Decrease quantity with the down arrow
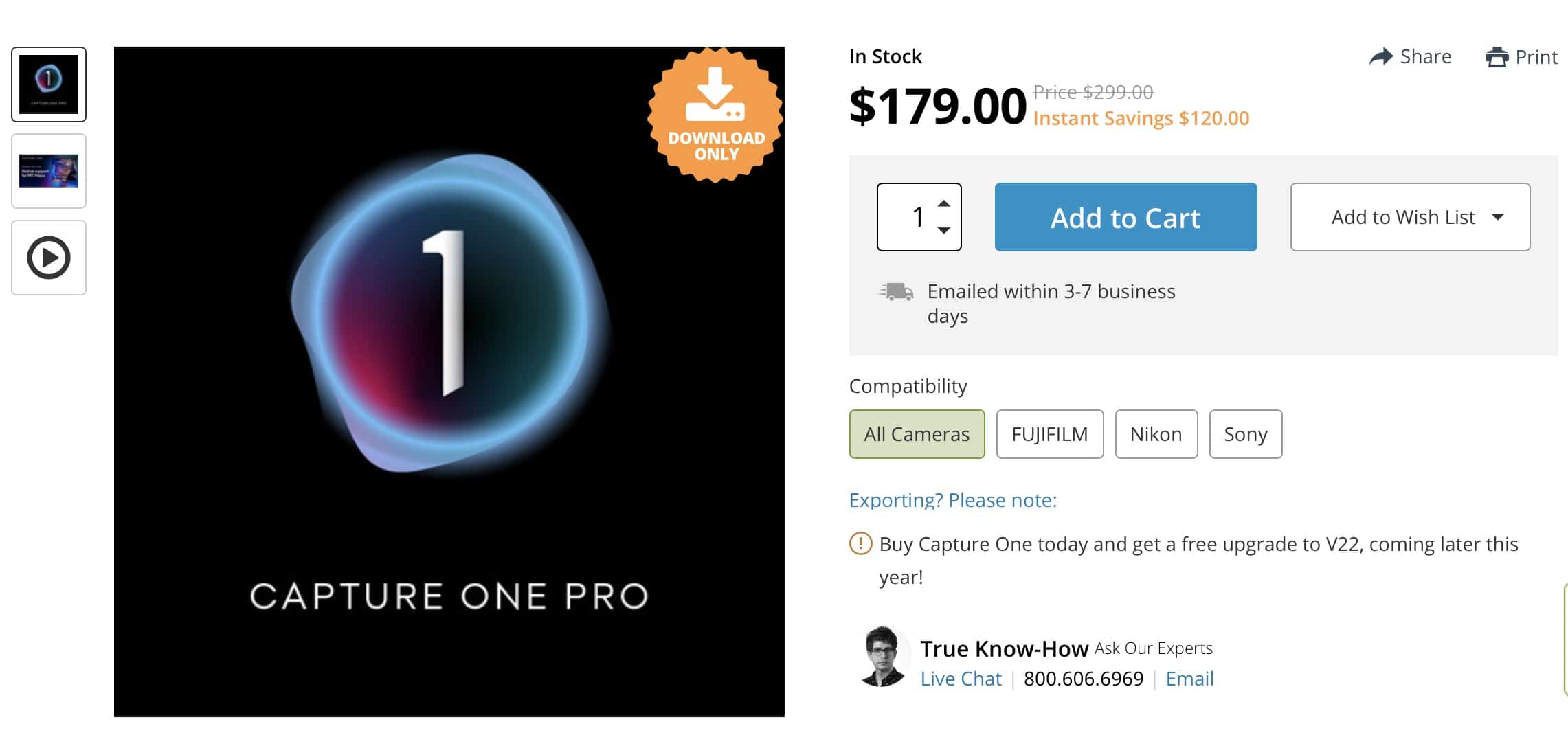Screen dimensions: 1568x746 [944, 230]
